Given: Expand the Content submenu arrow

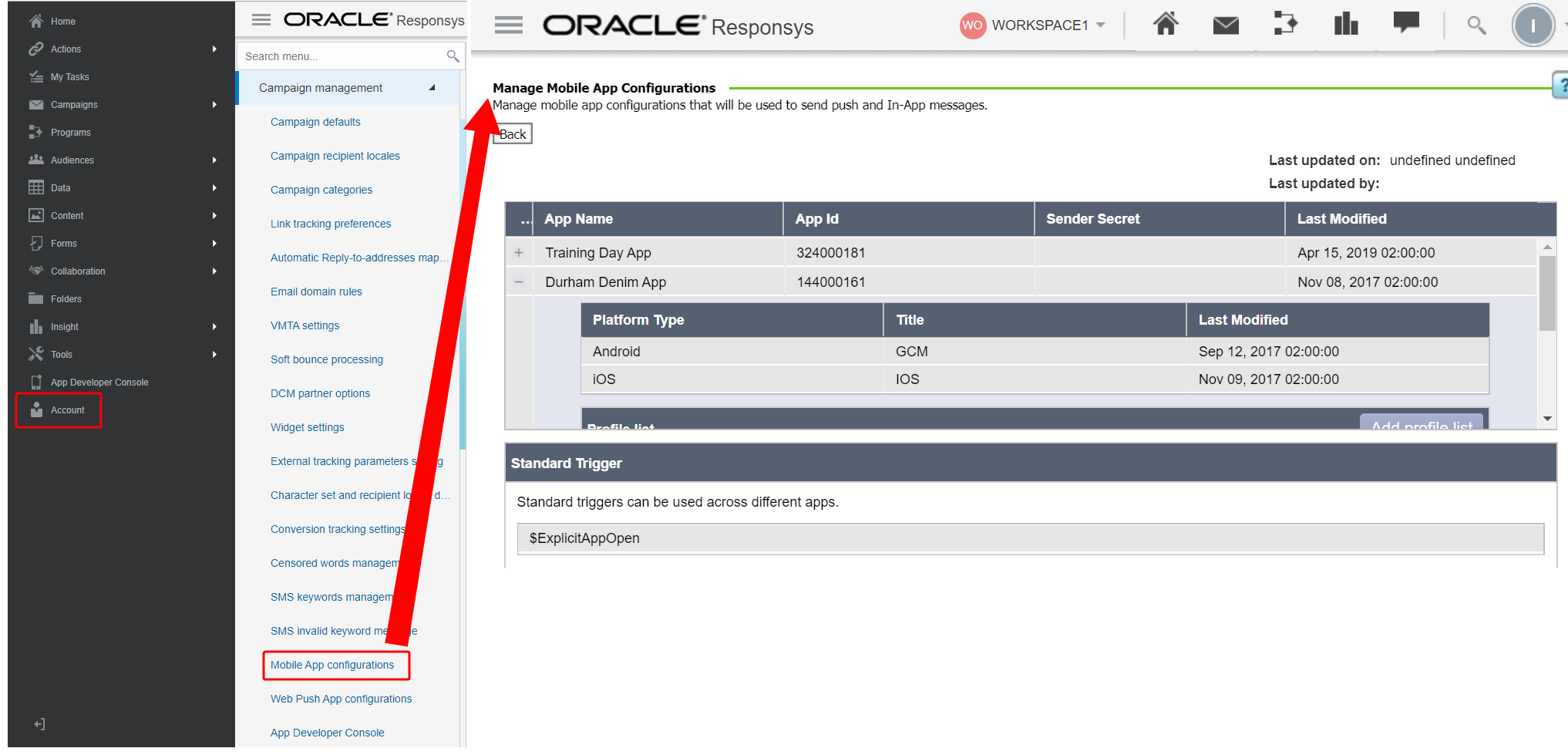Looking at the screenshot, I should click(214, 215).
